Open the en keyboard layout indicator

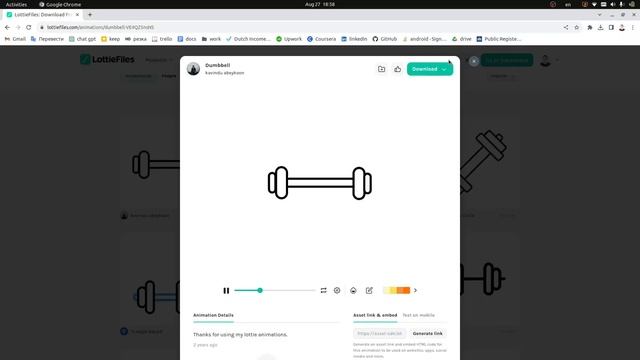(568, 4)
